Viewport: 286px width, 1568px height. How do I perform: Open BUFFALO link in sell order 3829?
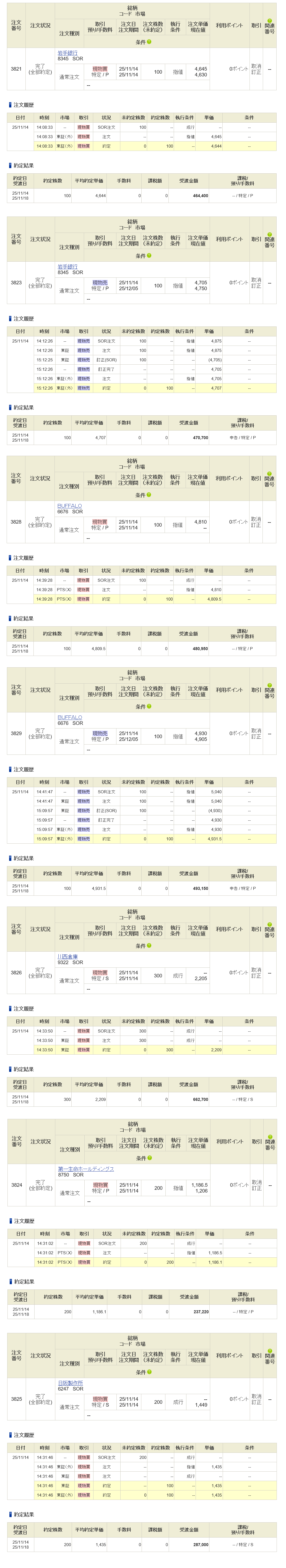pos(69,718)
